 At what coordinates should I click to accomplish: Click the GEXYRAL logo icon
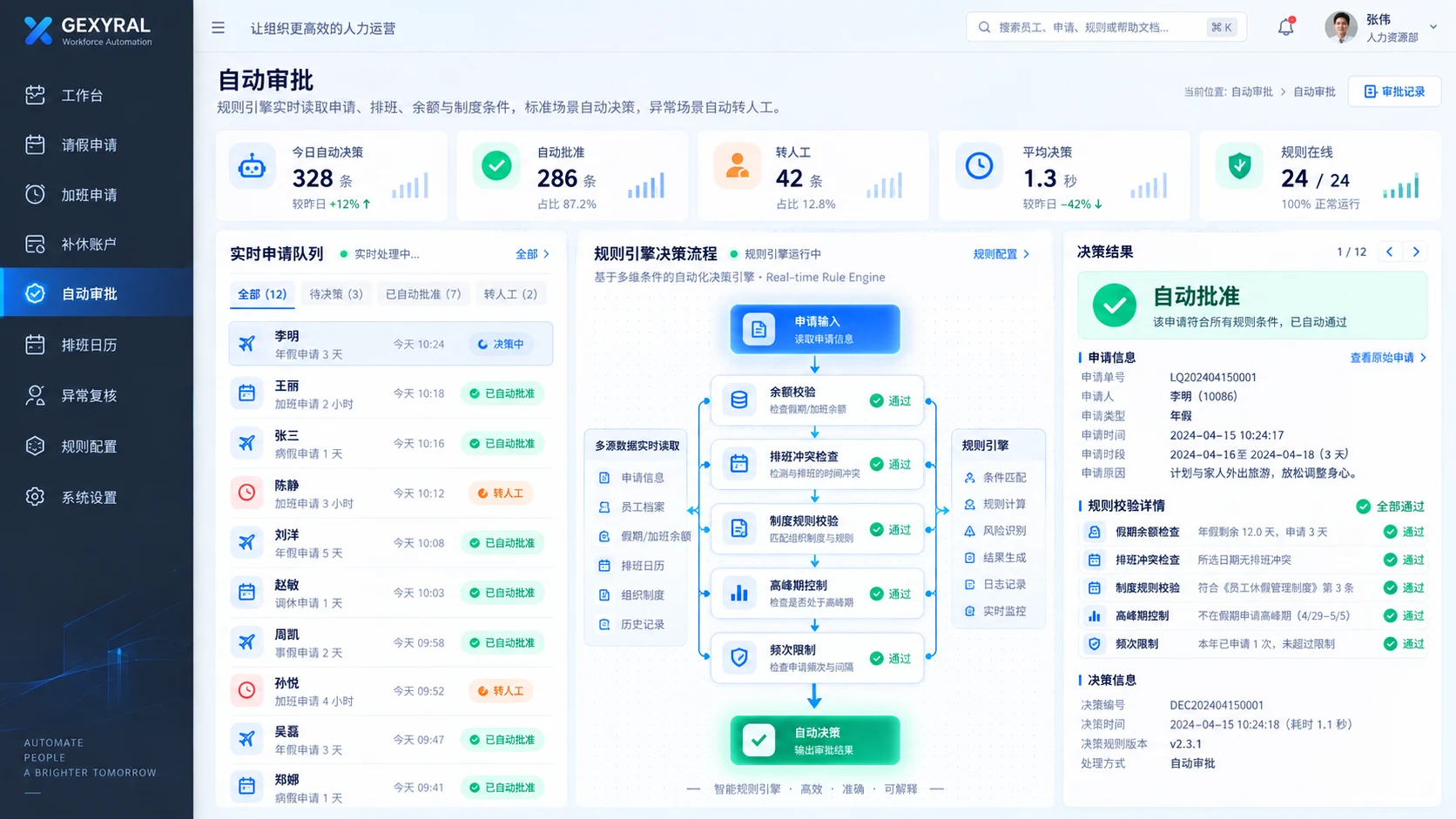pyautogui.click(x=37, y=30)
